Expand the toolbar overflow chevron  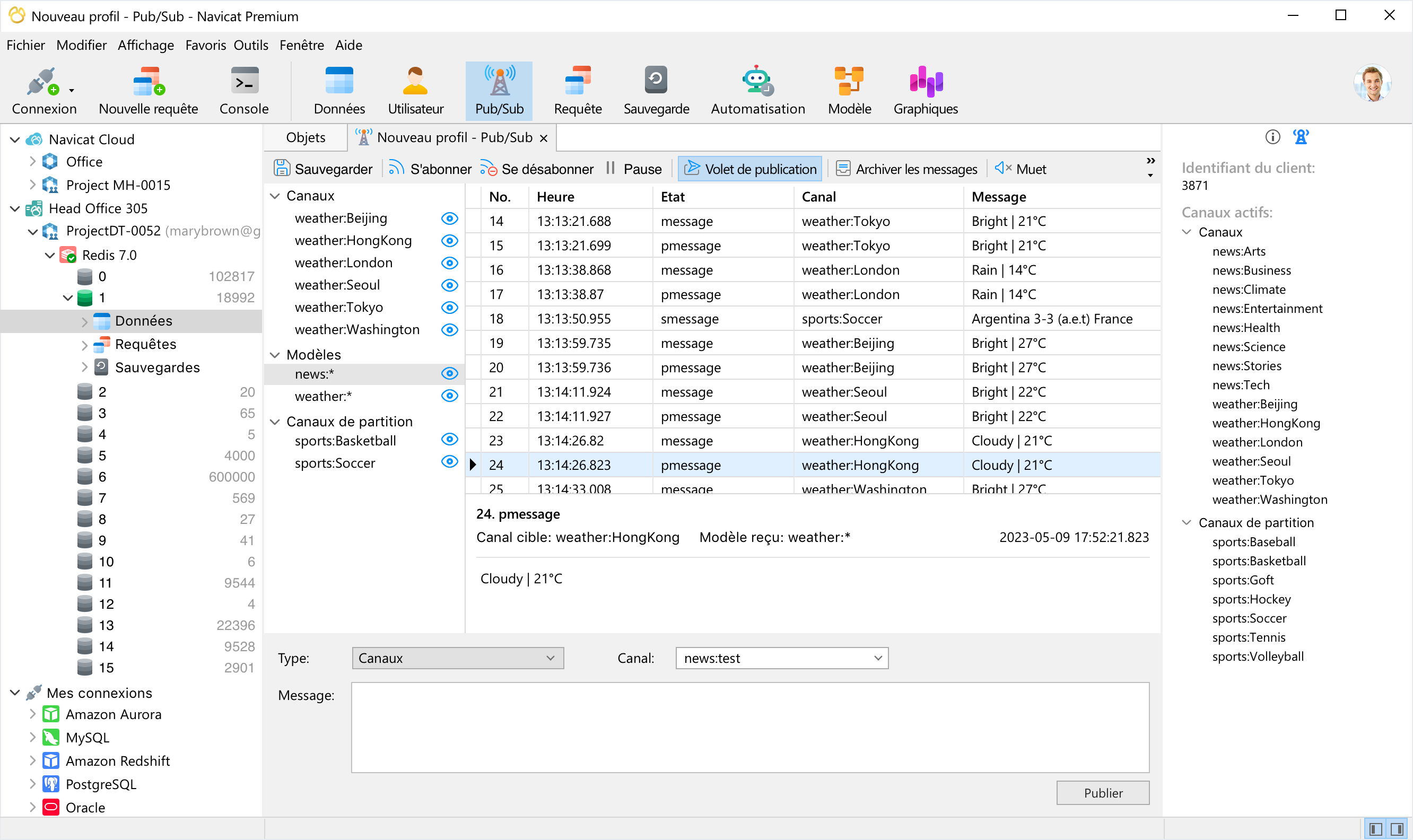pos(1150,161)
